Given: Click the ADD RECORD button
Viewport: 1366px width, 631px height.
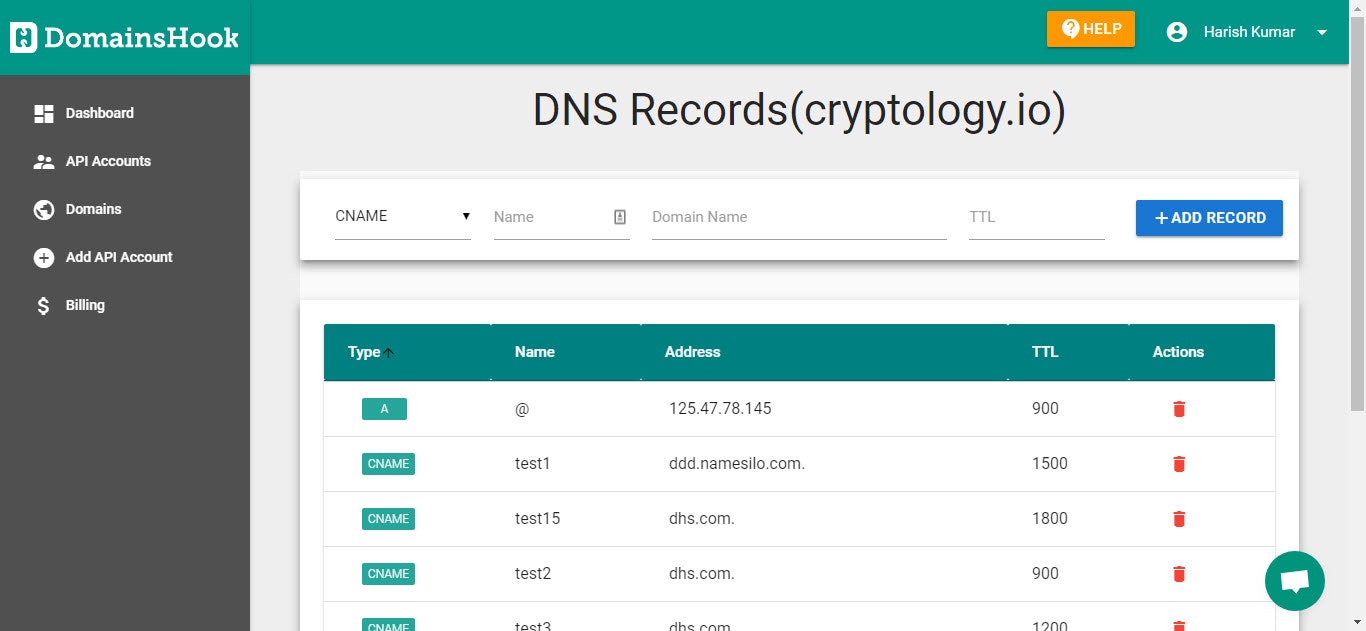Looking at the screenshot, I should (1209, 218).
